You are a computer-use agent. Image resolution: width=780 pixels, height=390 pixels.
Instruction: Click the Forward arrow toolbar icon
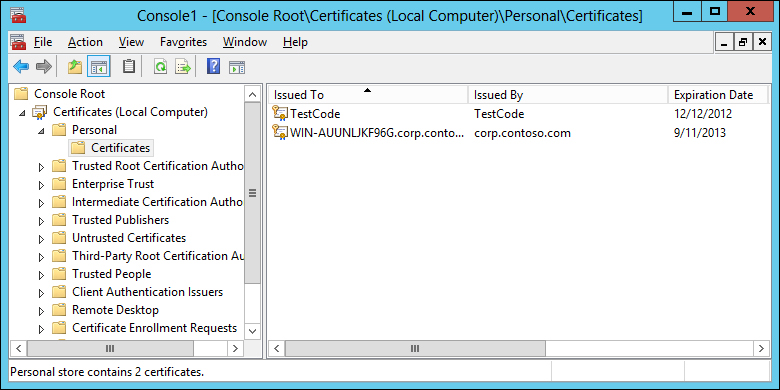(44, 66)
